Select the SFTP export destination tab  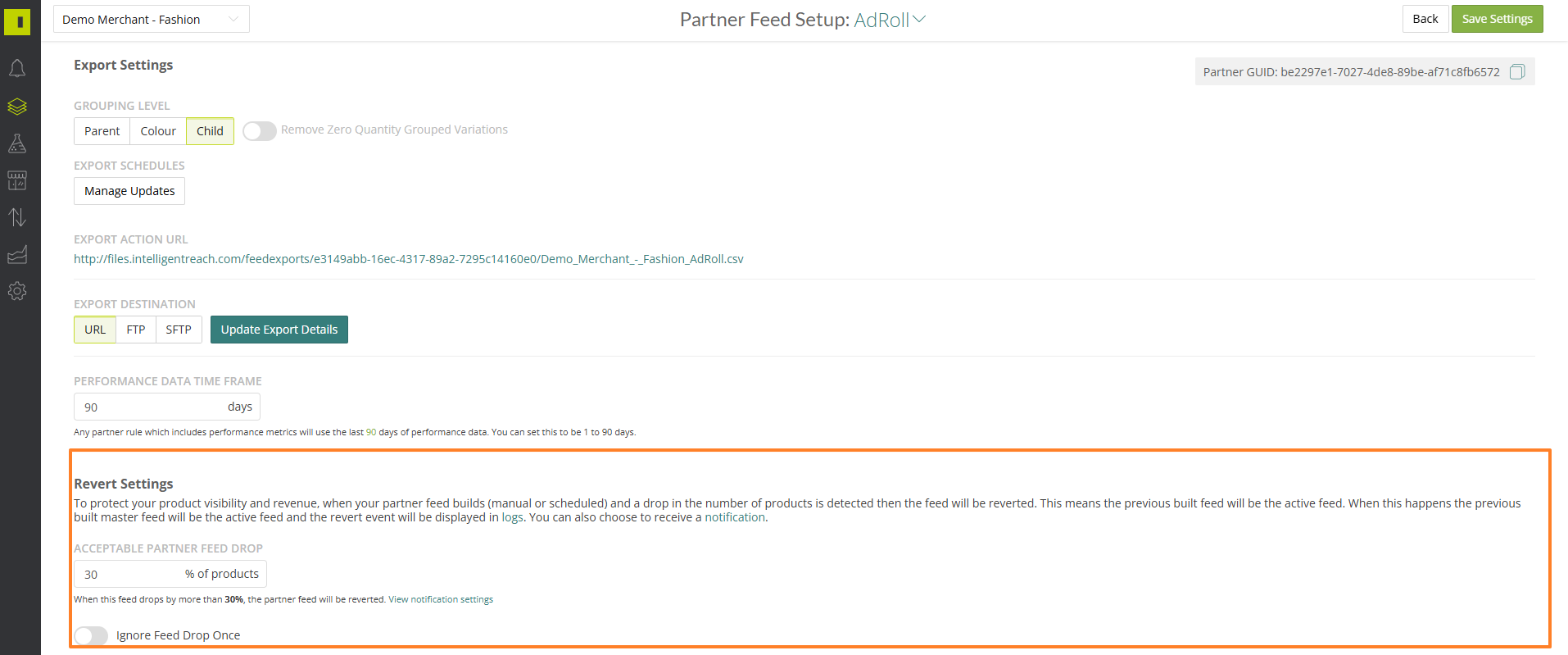click(x=179, y=330)
